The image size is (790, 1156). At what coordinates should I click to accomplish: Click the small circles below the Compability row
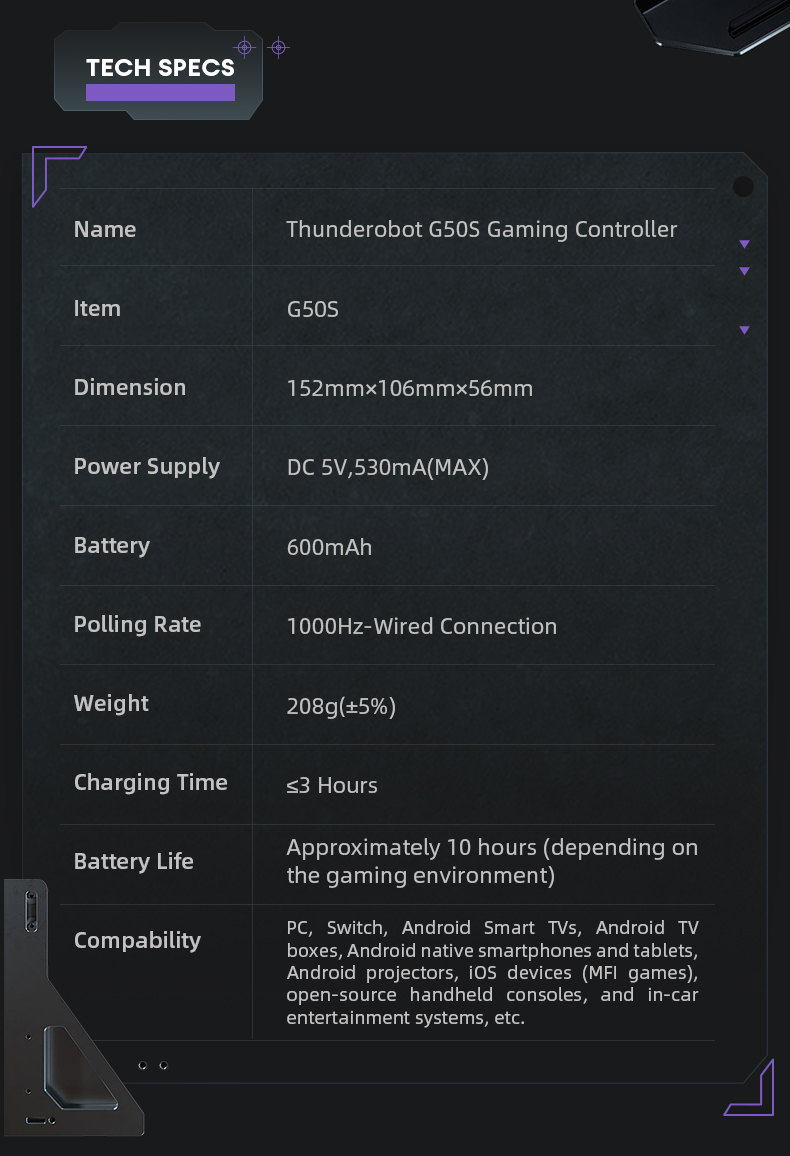153,1066
